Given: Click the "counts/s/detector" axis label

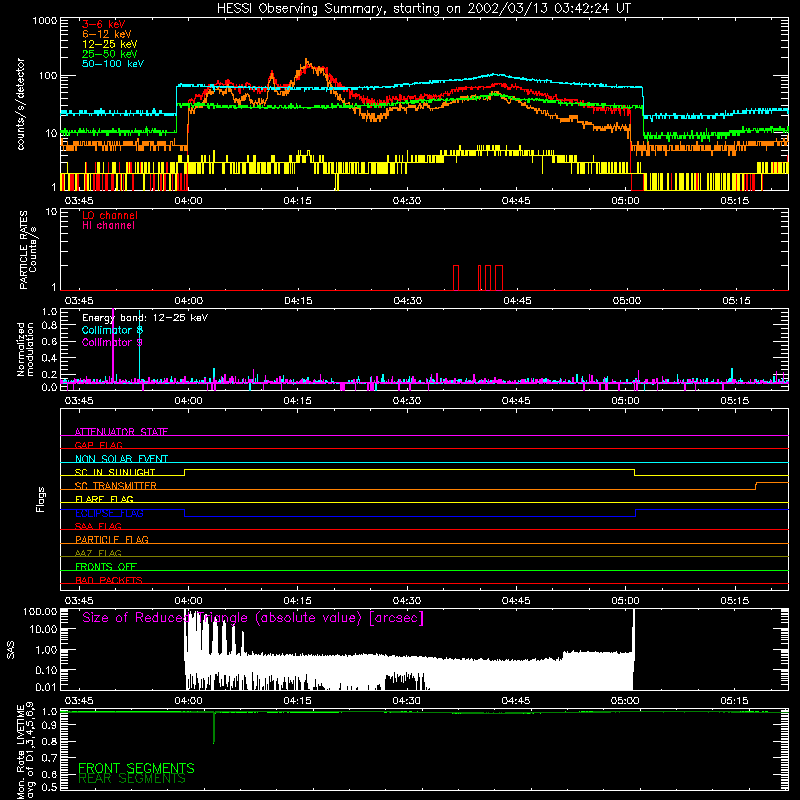Looking at the screenshot, I should tap(21, 104).
